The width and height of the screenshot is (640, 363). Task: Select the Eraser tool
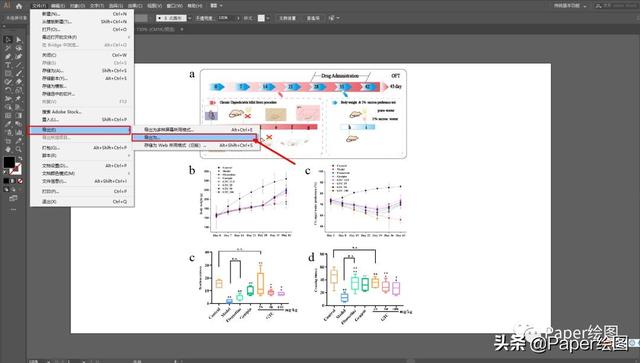18,82
